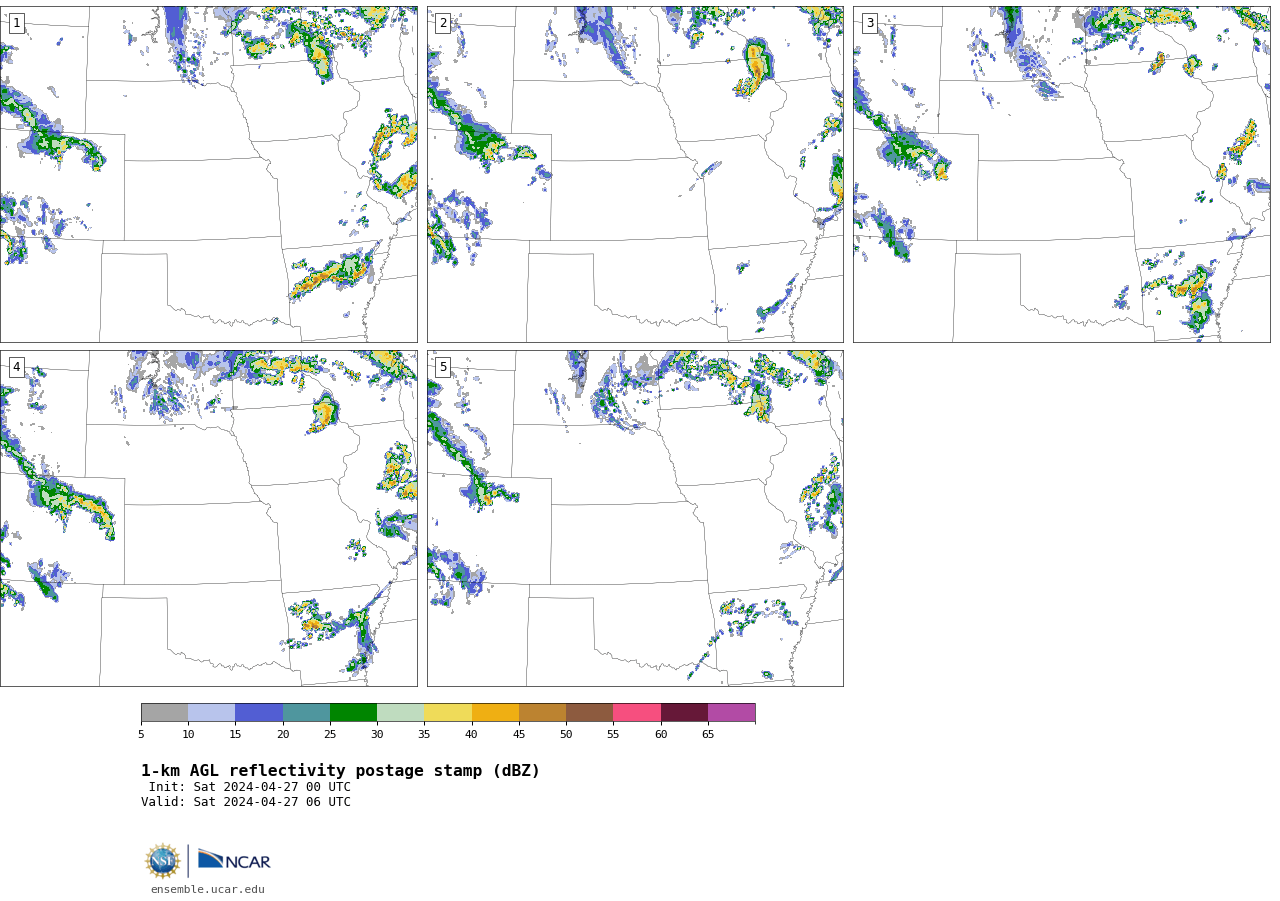The width and height of the screenshot is (1280, 901).
Task: Click the dark green 25-30 dBZ swatch
Action: click(353, 713)
